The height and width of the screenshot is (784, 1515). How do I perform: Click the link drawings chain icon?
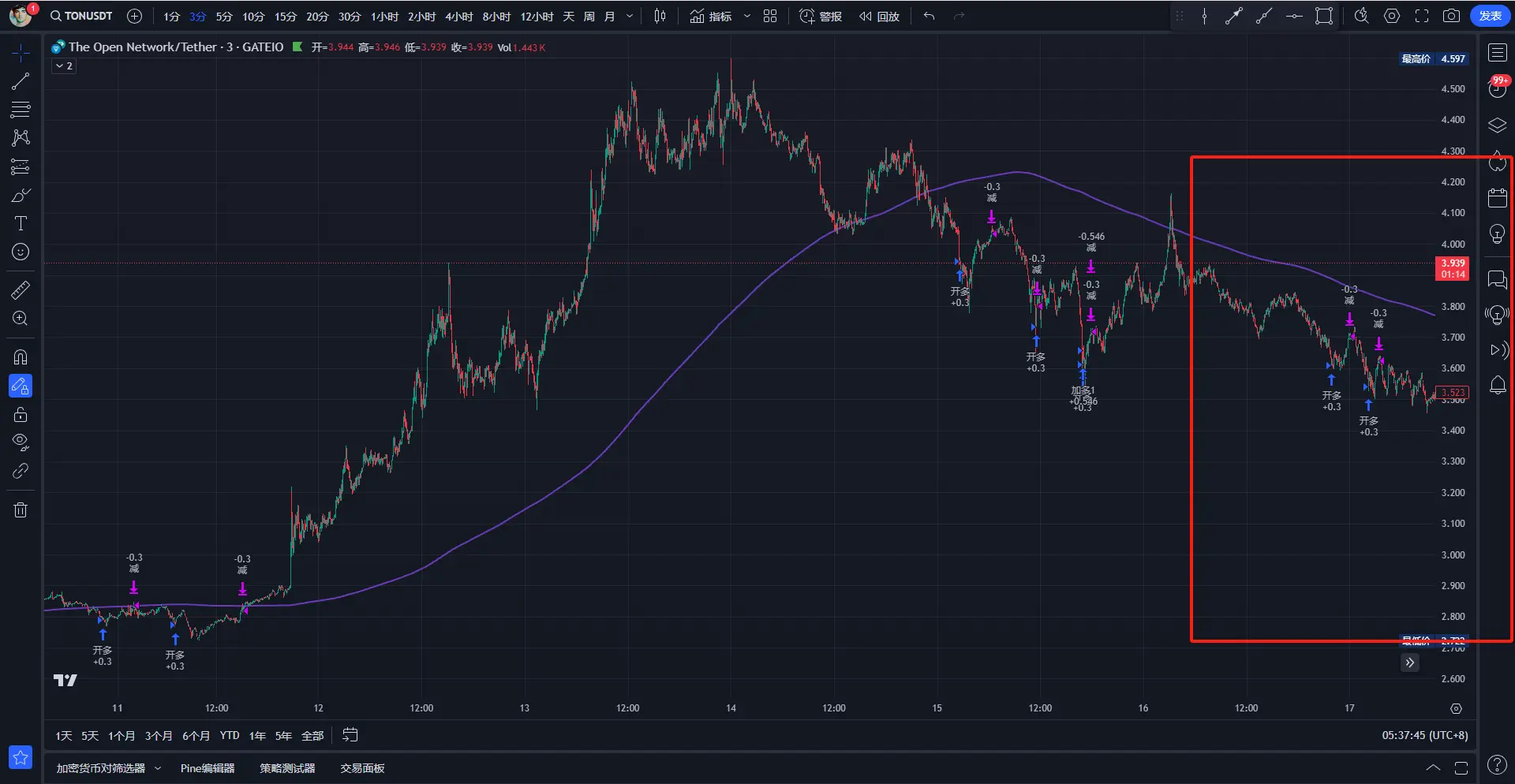click(21, 471)
